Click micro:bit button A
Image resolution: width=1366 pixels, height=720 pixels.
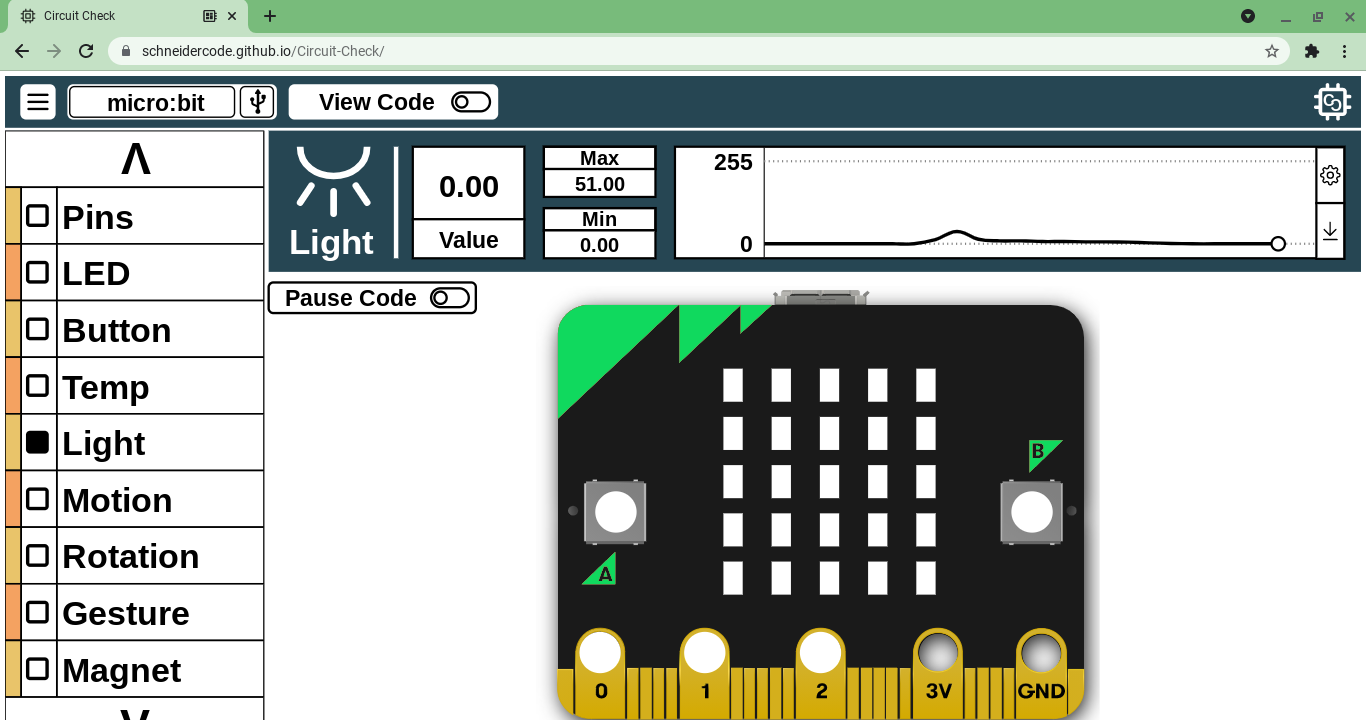615,512
